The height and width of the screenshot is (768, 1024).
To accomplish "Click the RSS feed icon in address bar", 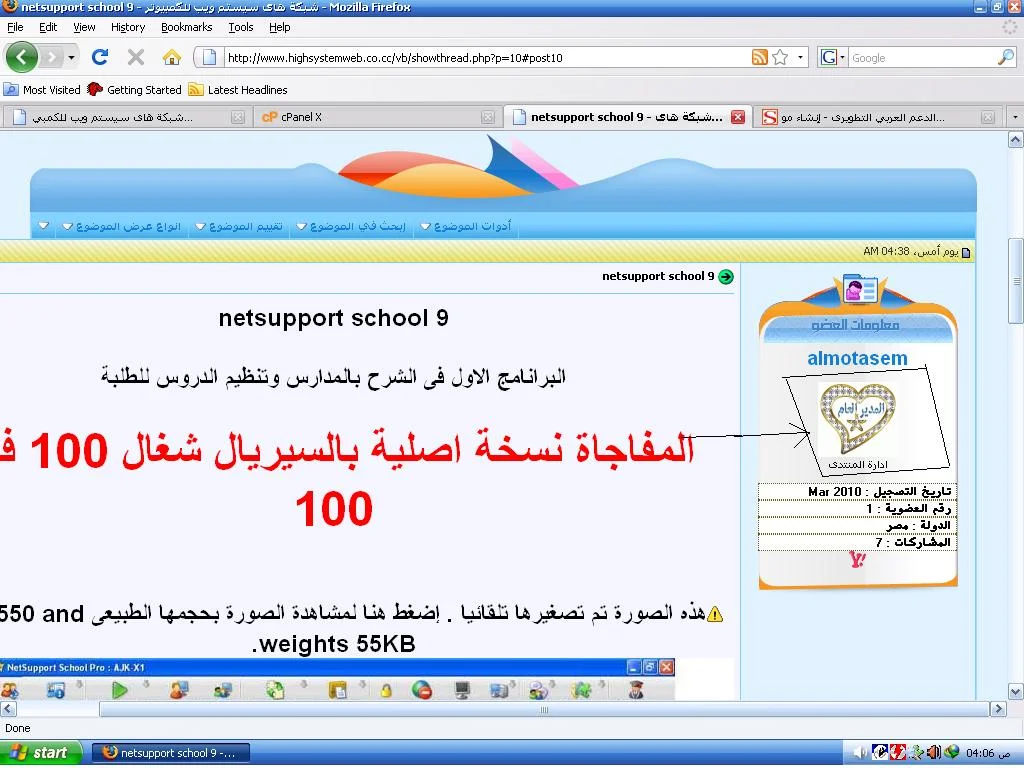I will (x=760, y=57).
